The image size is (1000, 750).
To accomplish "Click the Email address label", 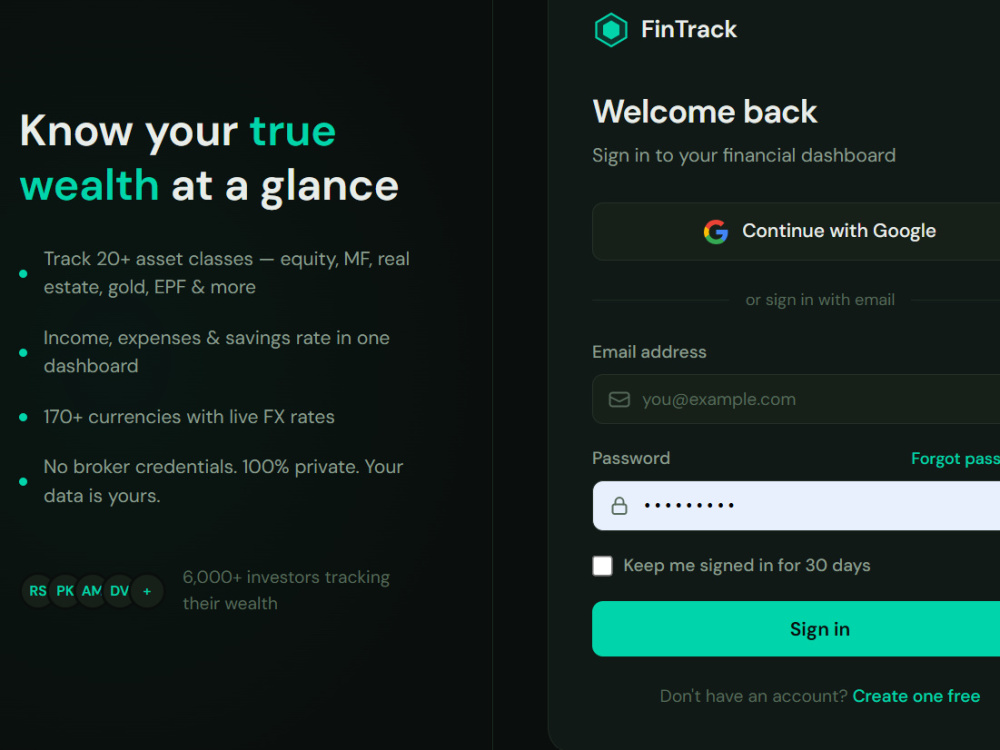I will (649, 352).
